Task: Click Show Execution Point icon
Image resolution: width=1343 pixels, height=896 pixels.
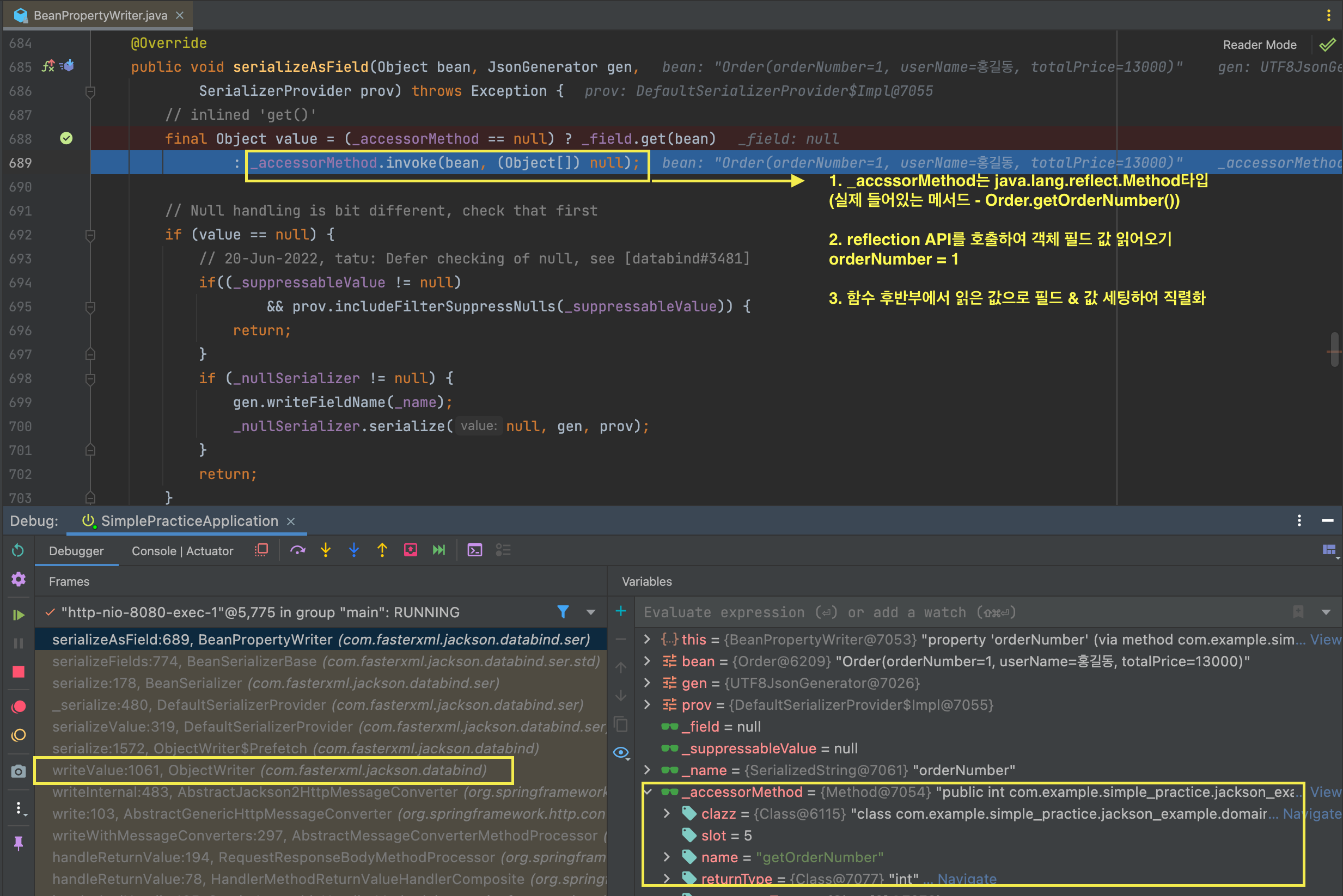Action: click(x=261, y=550)
